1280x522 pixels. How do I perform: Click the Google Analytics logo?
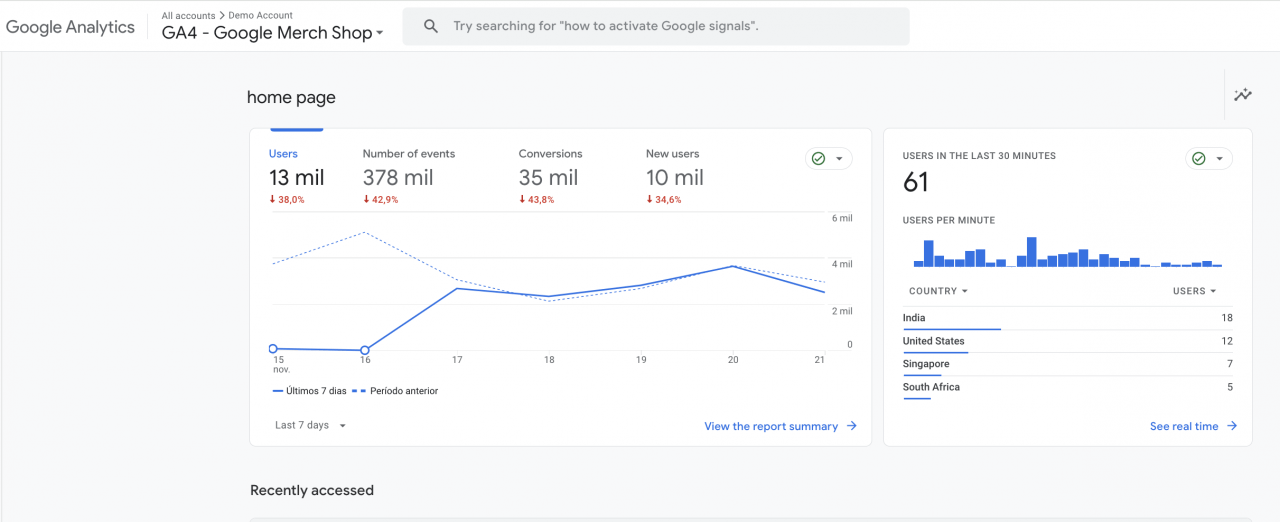pyautogui.click(x=70, y=27)
